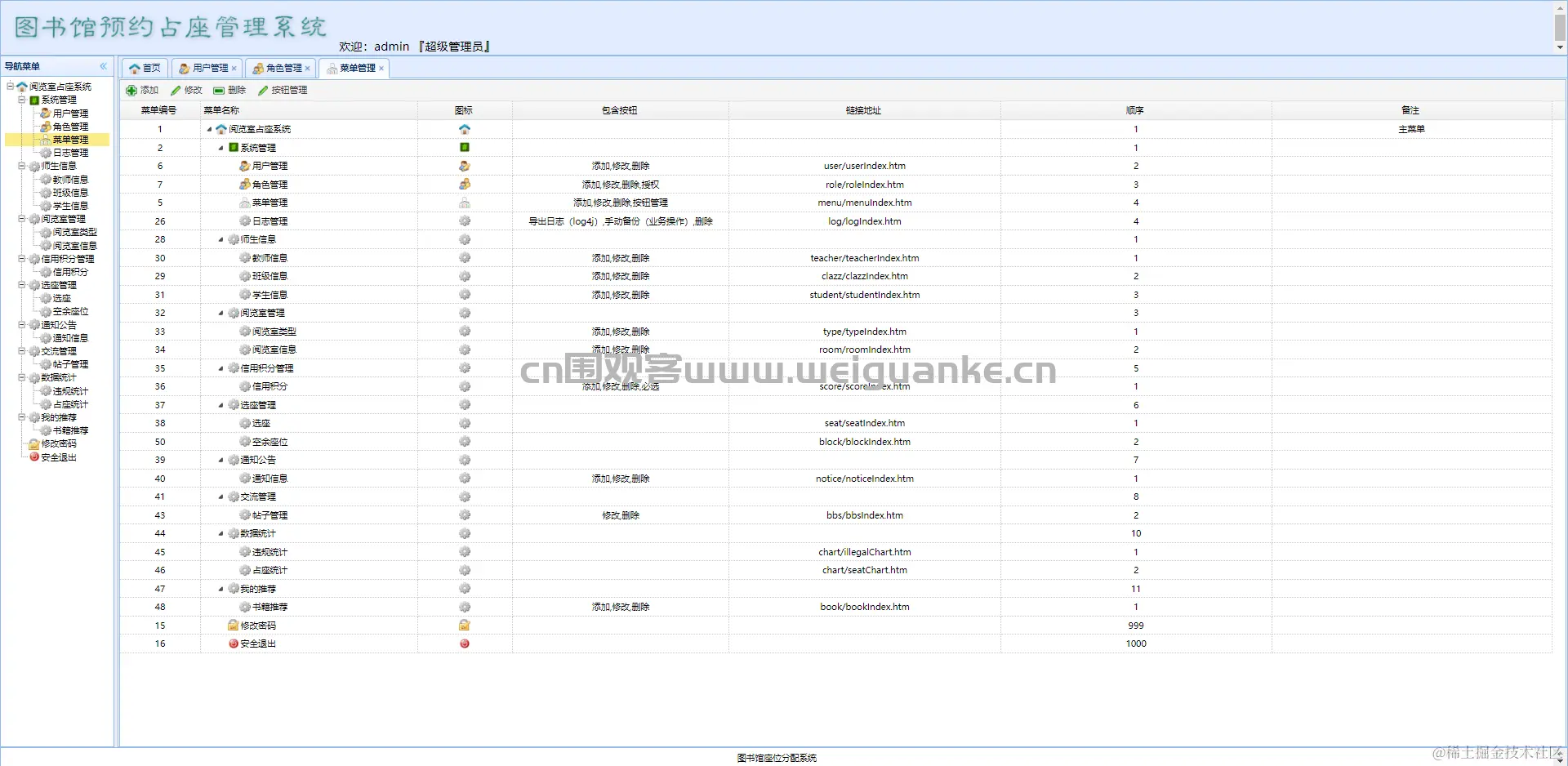The image size is (1568, 766).
Task: Collapse sidebar 系统管理 tree node
Action: click(22, 100)
